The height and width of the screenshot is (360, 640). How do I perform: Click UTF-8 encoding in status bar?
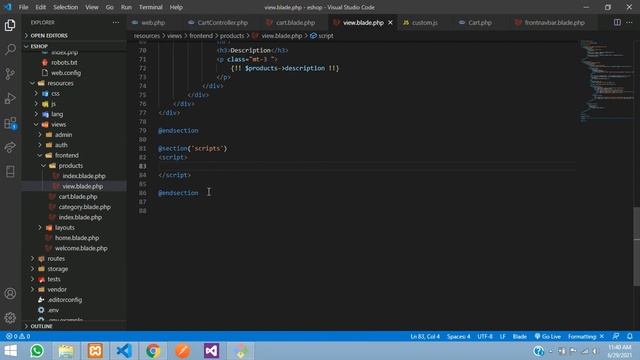[485, 336]
